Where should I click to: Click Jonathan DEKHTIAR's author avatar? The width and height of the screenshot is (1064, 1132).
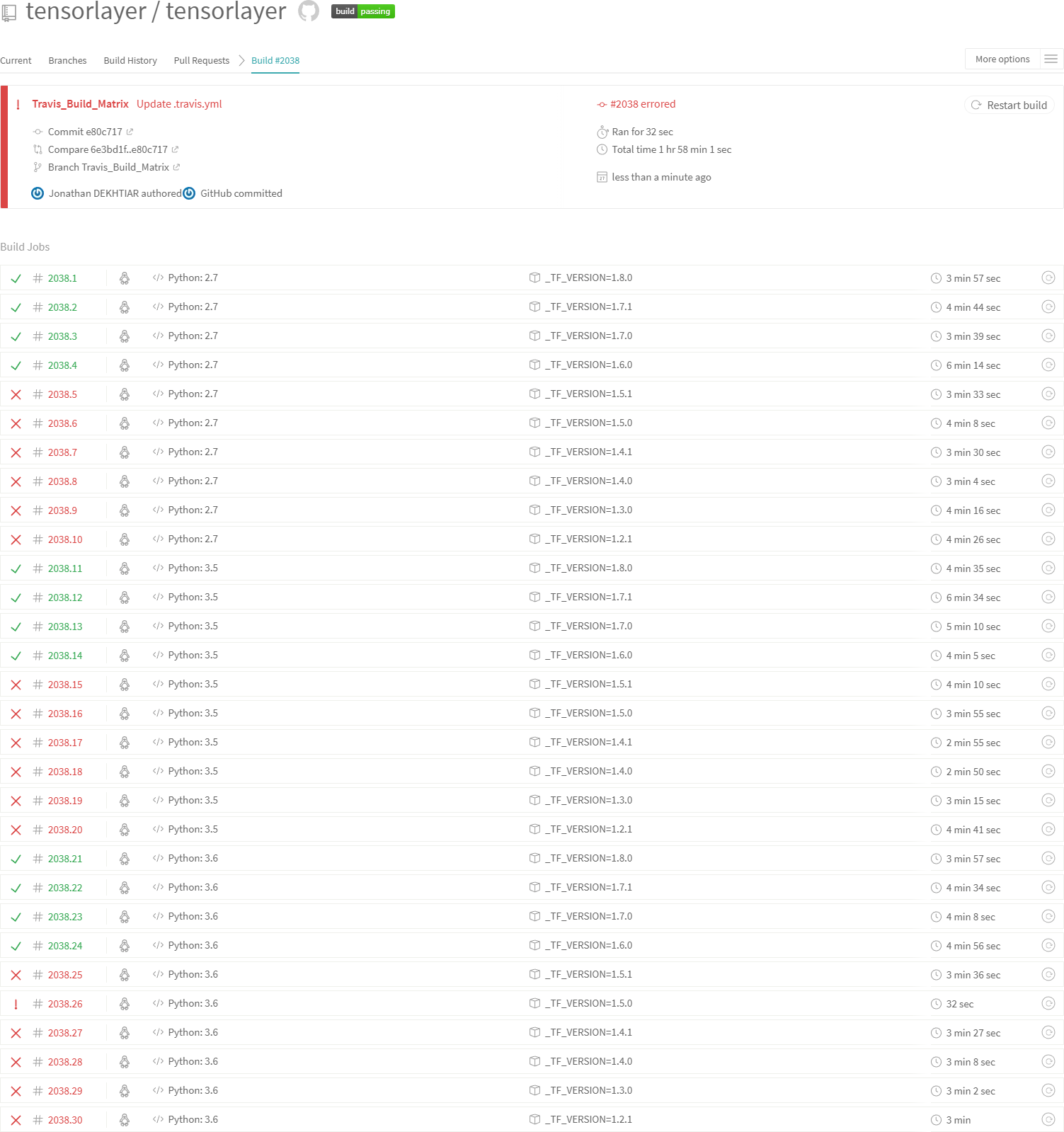(38, 193)
